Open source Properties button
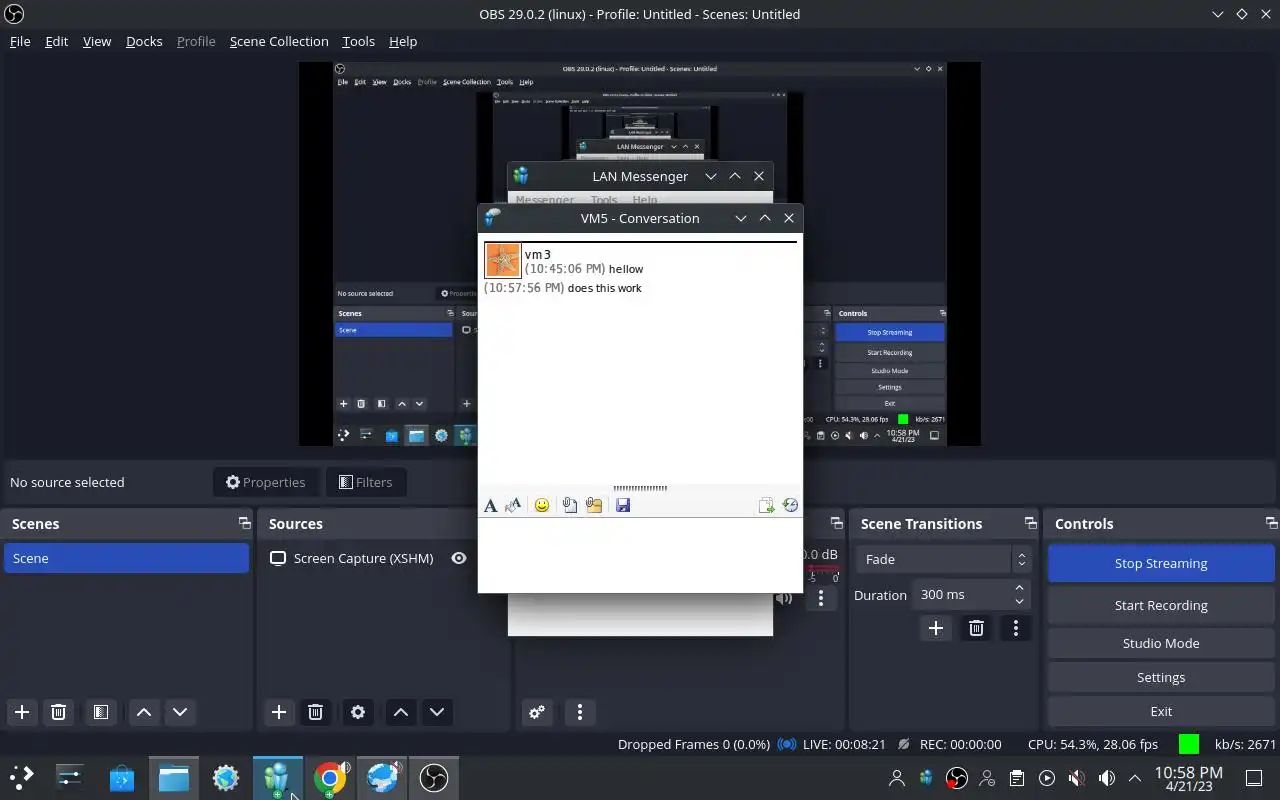The image size is (1280, 800). [266, 482]
